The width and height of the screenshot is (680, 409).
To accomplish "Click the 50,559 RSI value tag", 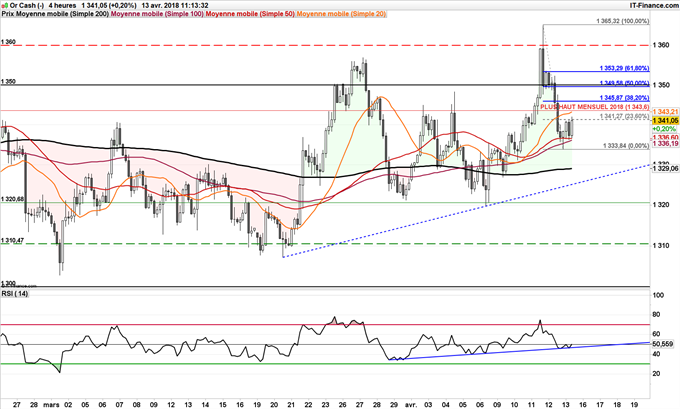I will tap(663, 344).
